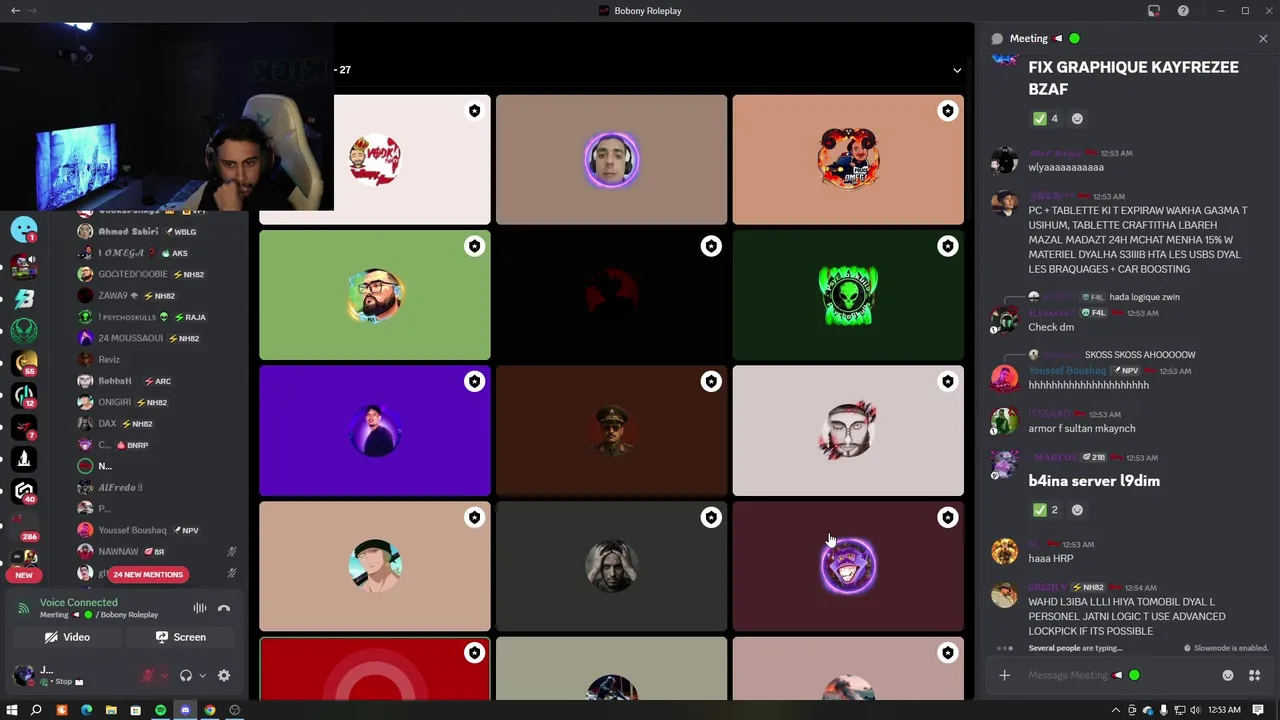Open server icon with 12 badge
The image size is (1280, 720).
(24, 395)
